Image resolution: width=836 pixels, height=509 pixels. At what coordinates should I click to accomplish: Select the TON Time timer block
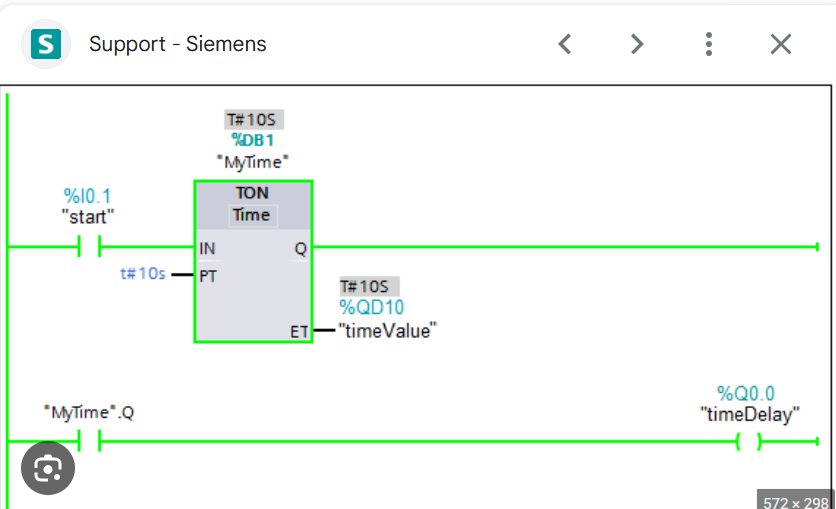pyautogui.click(x=253, y=262)
